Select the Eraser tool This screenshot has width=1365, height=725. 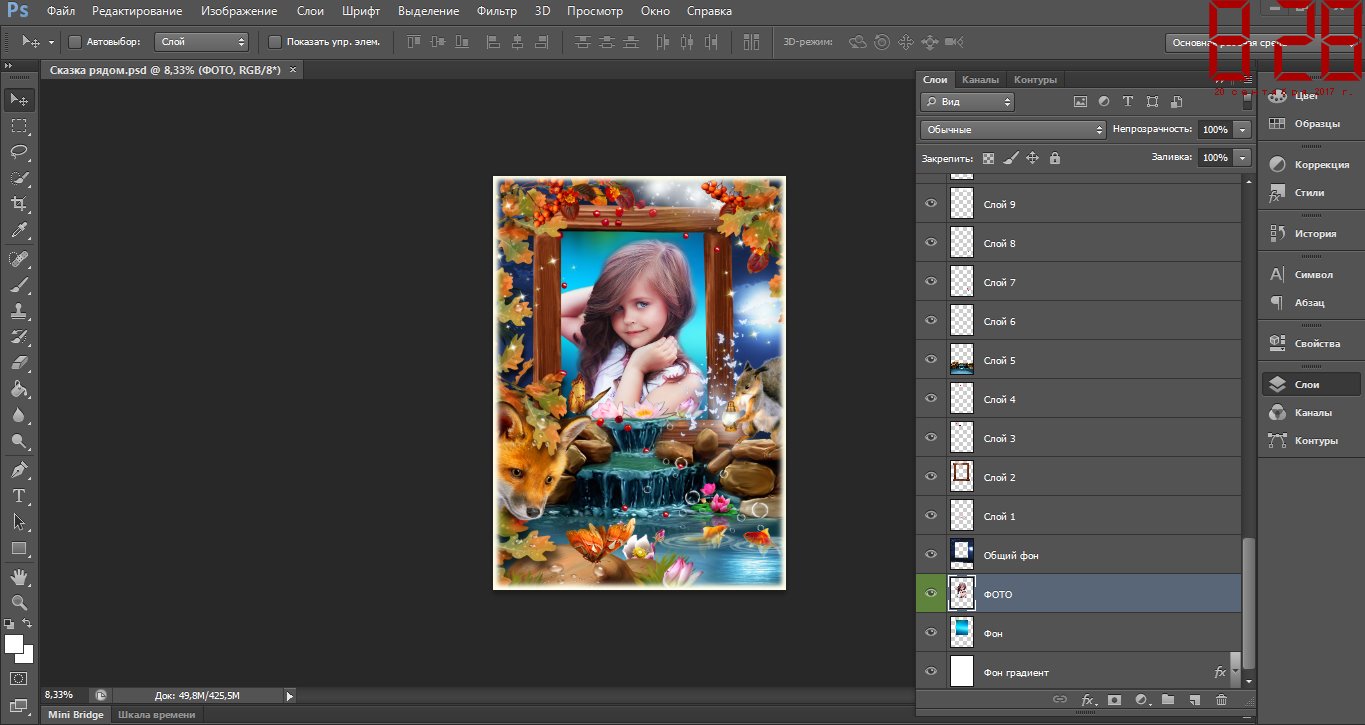(x=19, y=363)
